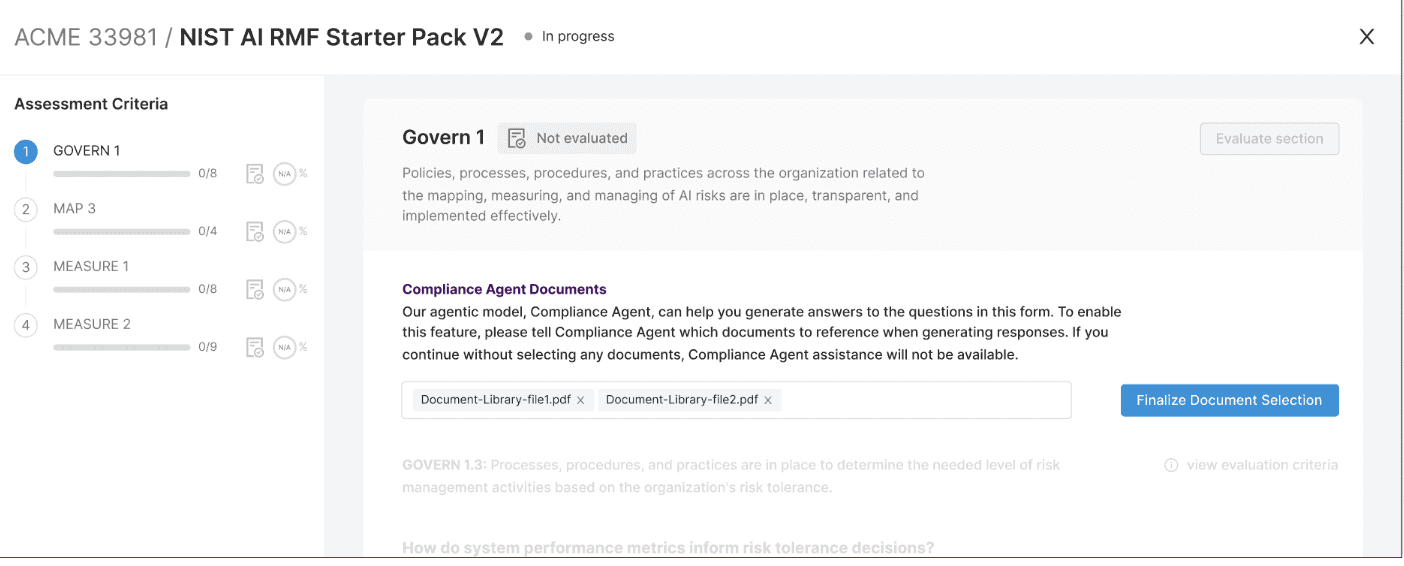The image size is (1404, 566).
Task: Click Finalize Document Selection button
Action: pos(1229,400)
